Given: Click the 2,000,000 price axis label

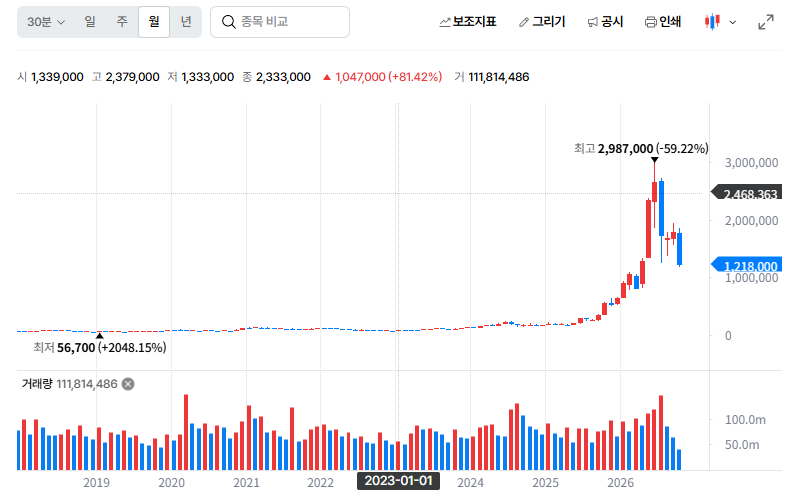Looking at the screenshot, I should pyautogui.click(x=751, y=220).
